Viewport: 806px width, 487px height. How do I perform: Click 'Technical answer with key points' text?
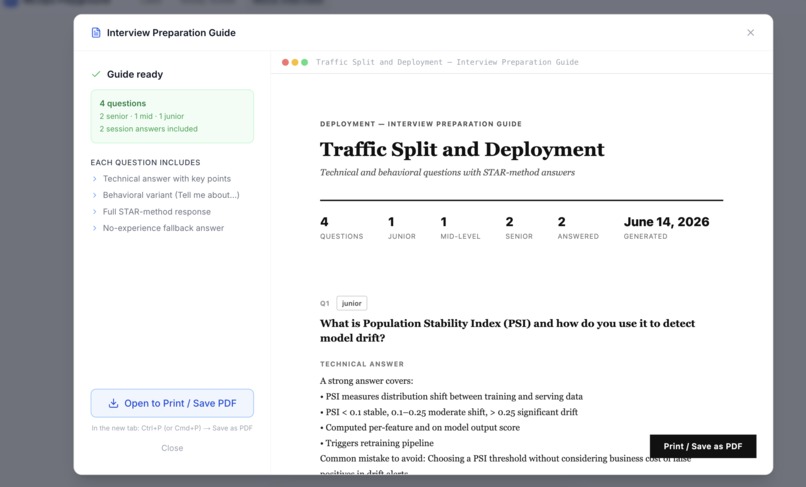point(167,179)
